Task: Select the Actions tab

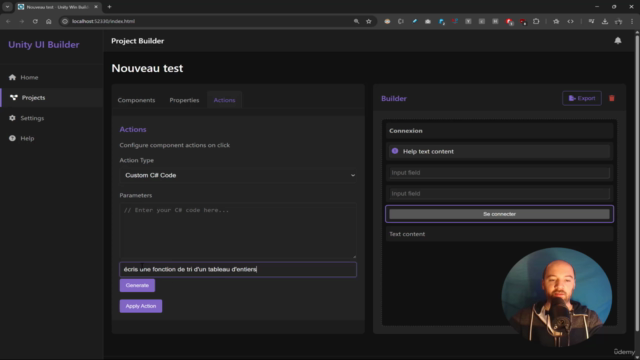Action: coord(224,100)
